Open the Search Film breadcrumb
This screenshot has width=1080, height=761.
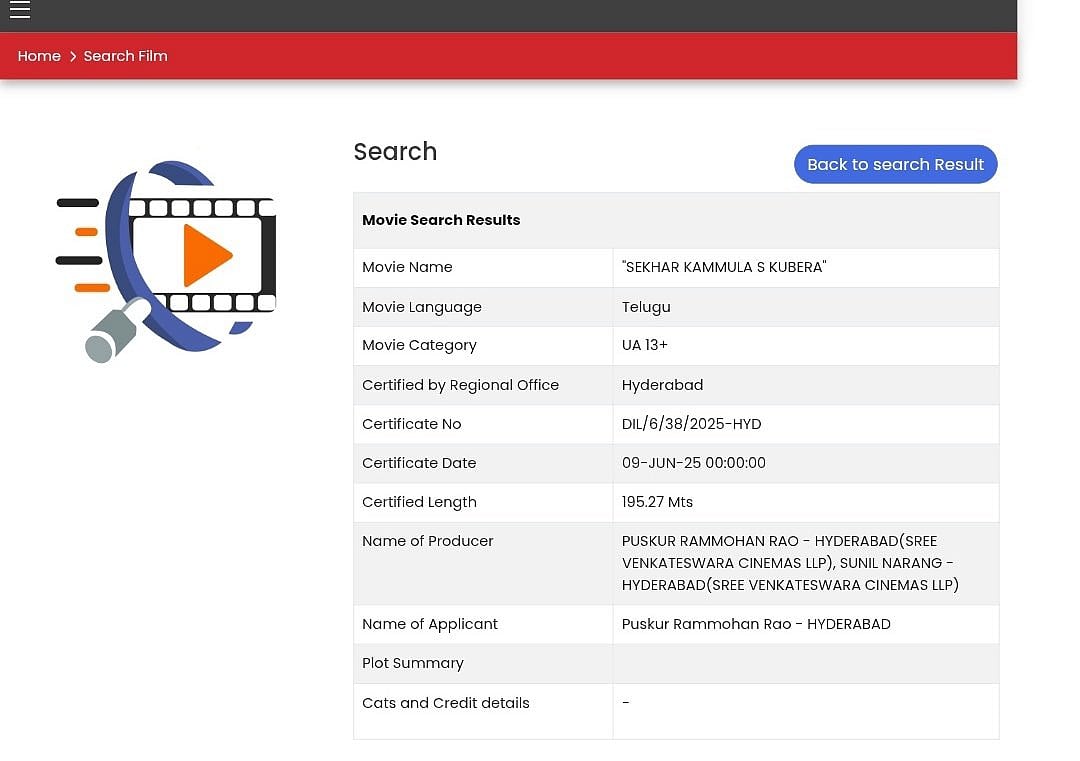[125, 56]
